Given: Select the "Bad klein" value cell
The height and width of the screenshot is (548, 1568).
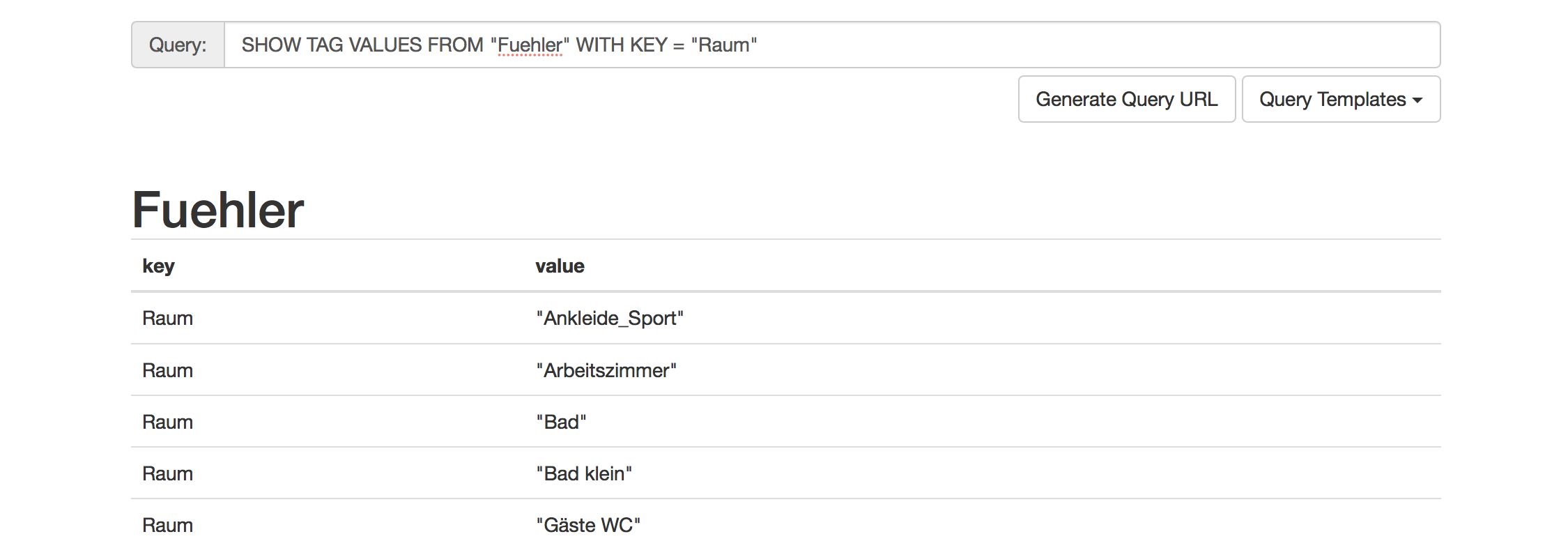Looking at the screenshot, I should coord(584,473).
